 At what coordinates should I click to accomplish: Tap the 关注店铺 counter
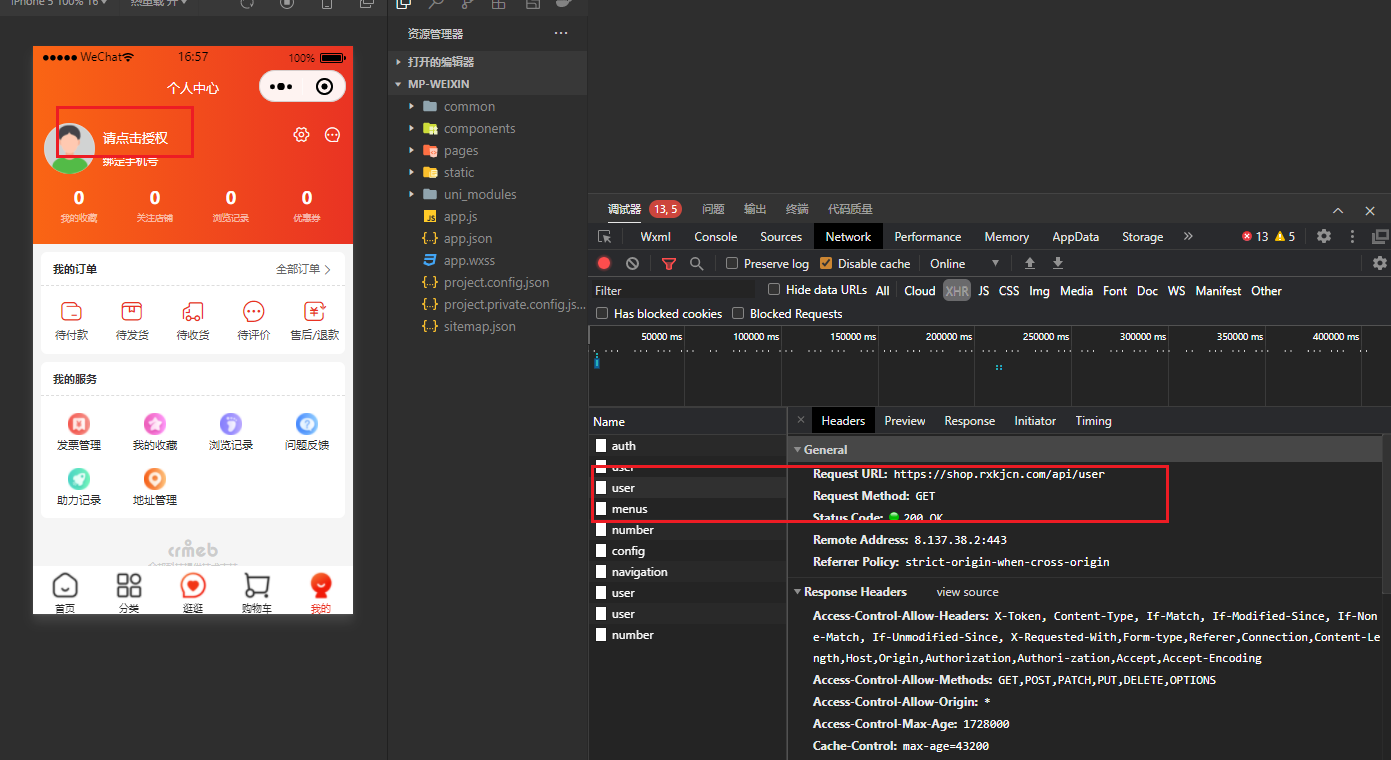[155, 206]
